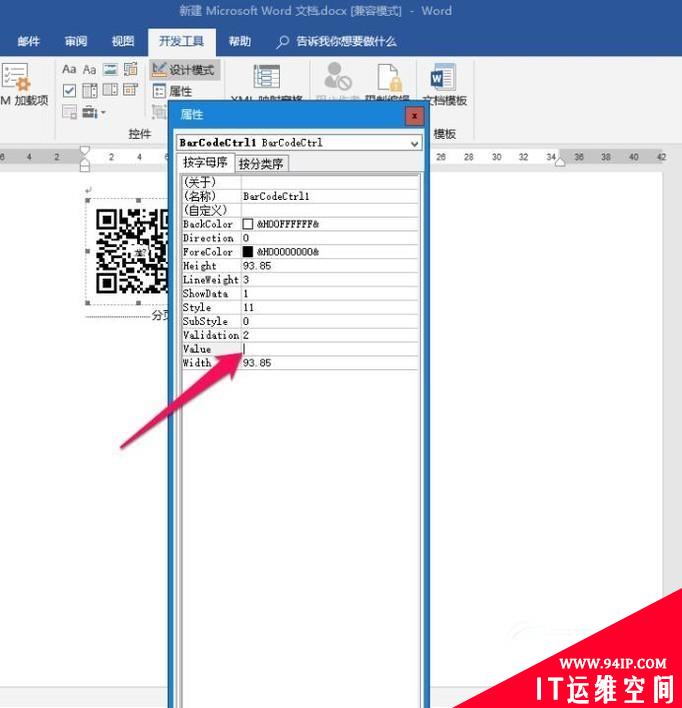Viewport: 682px width, 708px height.
Task: Select 开发工具 ribbon tab
Action: coord(182,42)
